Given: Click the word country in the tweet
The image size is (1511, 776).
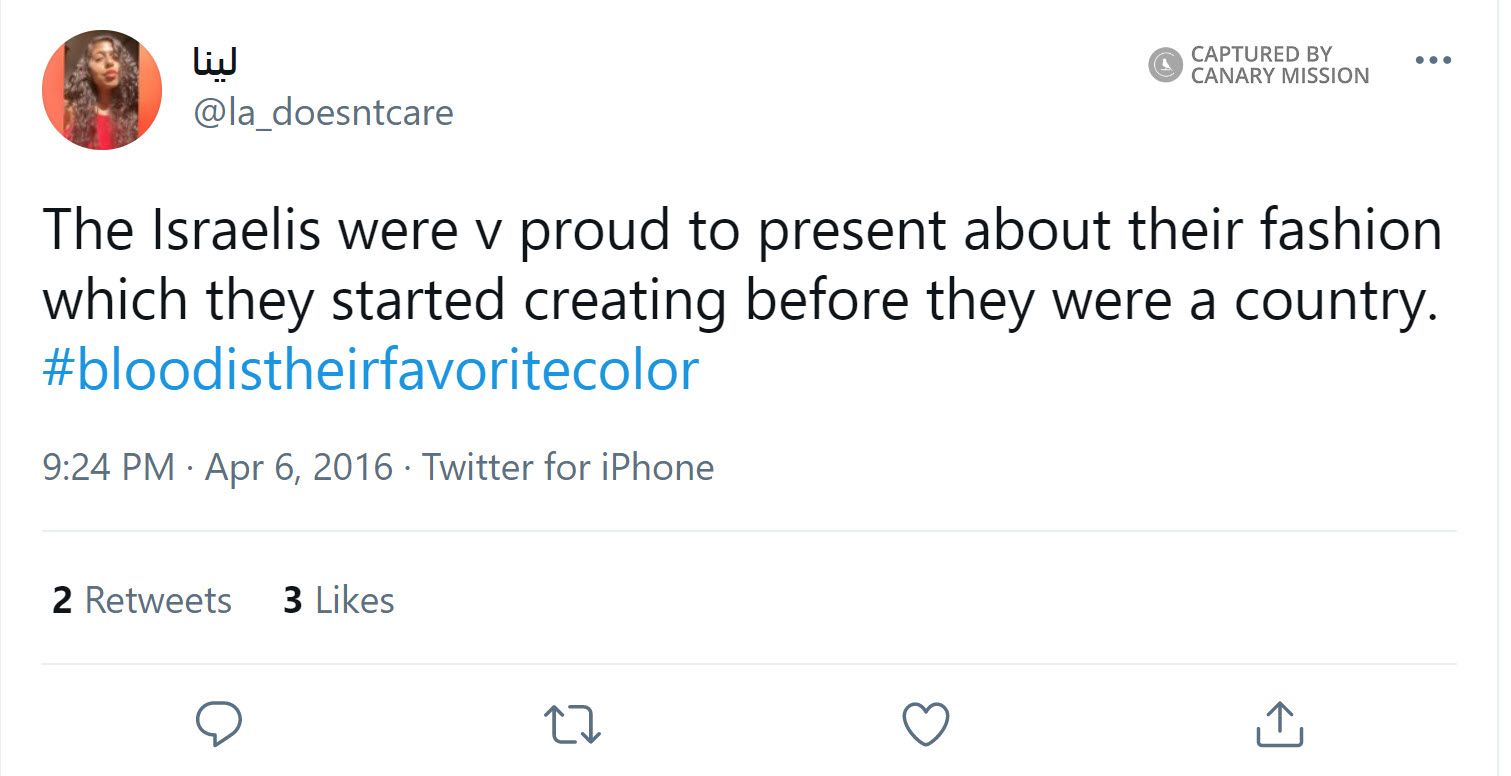Looking at the screenshot, I should pyautogui.click(x=1328, y=301).
